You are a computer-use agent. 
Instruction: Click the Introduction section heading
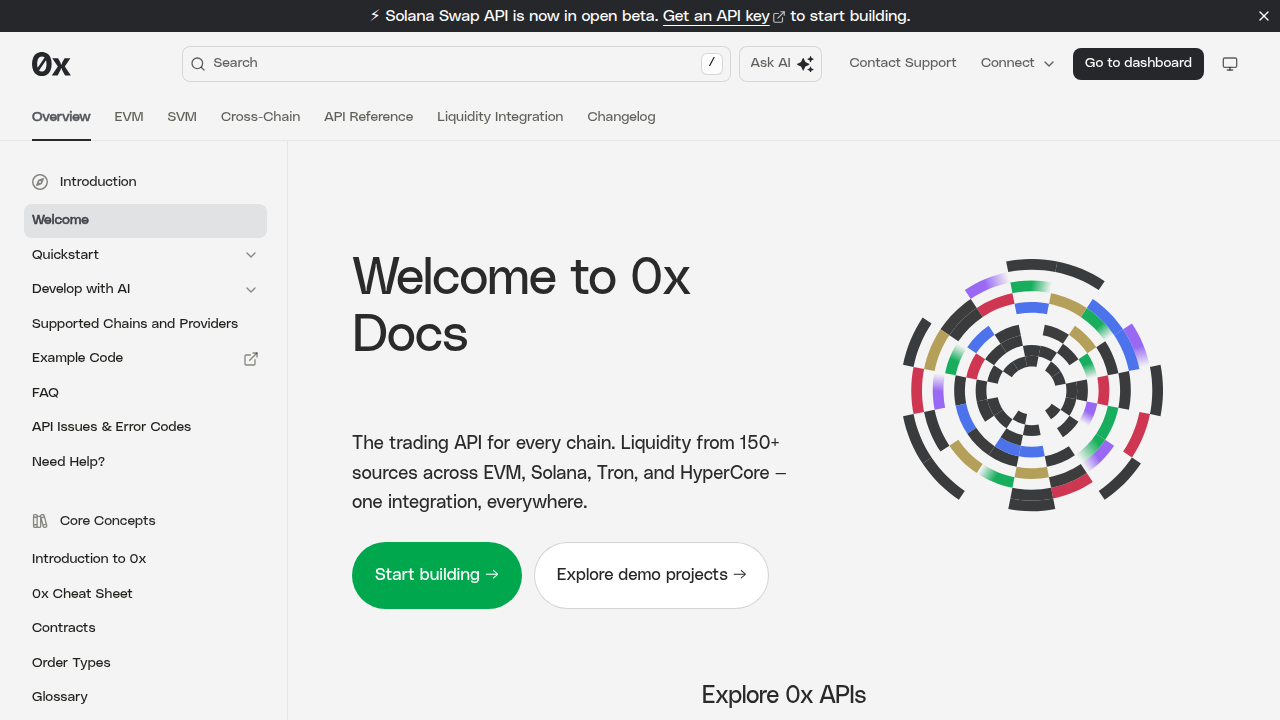tap(98, 182)
